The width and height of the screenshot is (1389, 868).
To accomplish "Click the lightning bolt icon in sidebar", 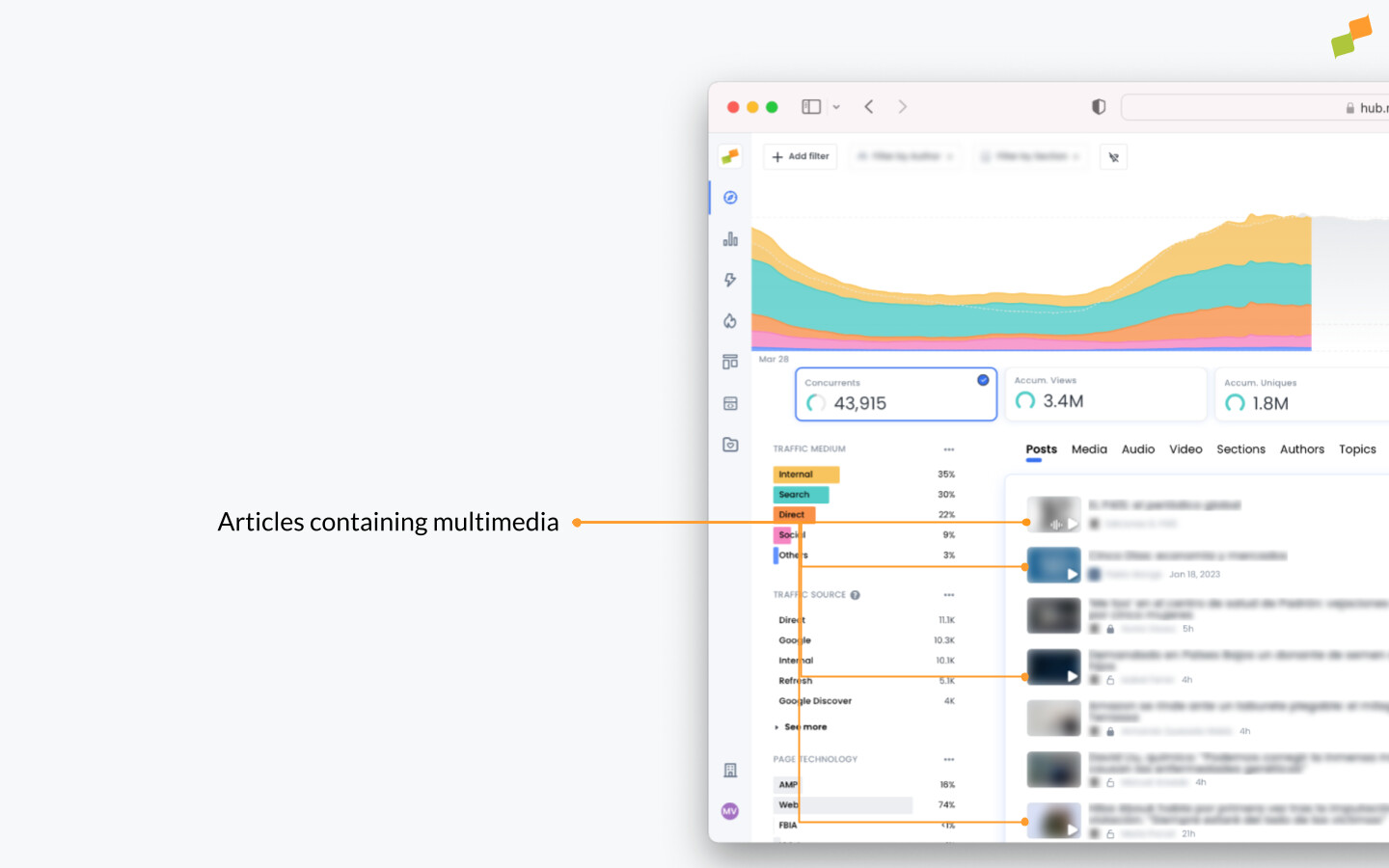I will [730, 280].
